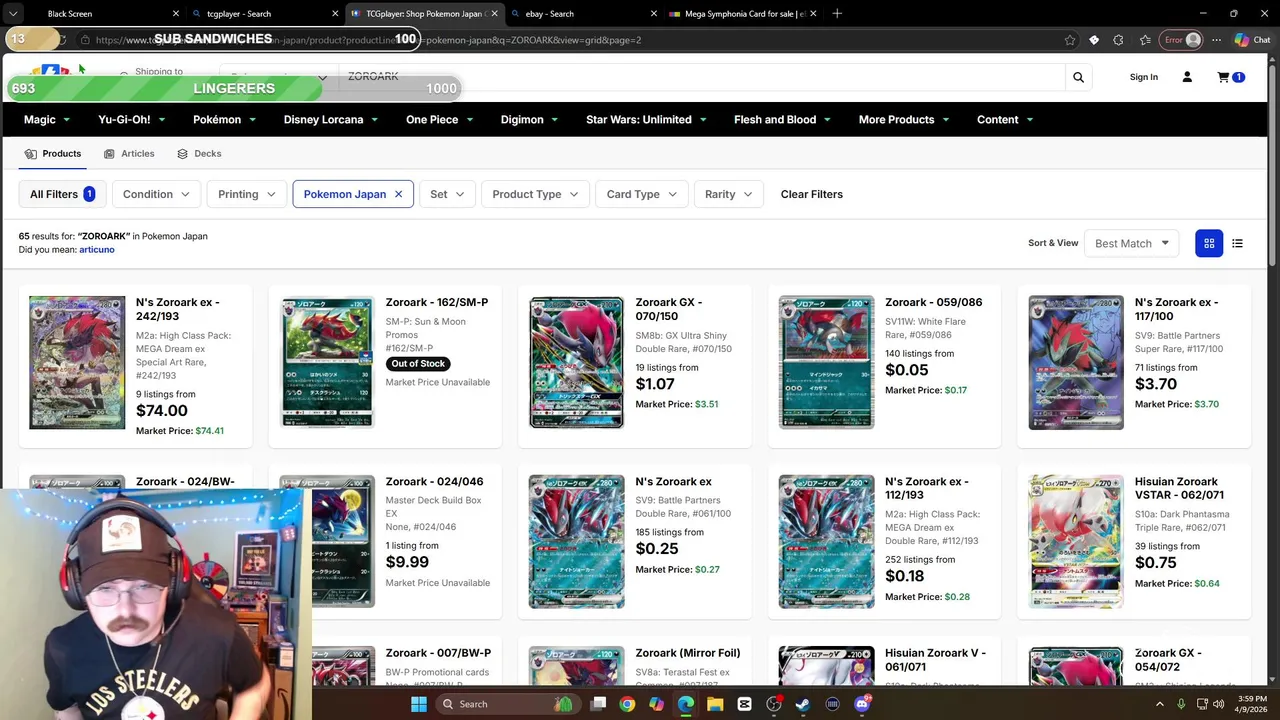Screen dimensions: 1280x720
Task: Expand the Magic navigation menu
Action: point(47,119)
